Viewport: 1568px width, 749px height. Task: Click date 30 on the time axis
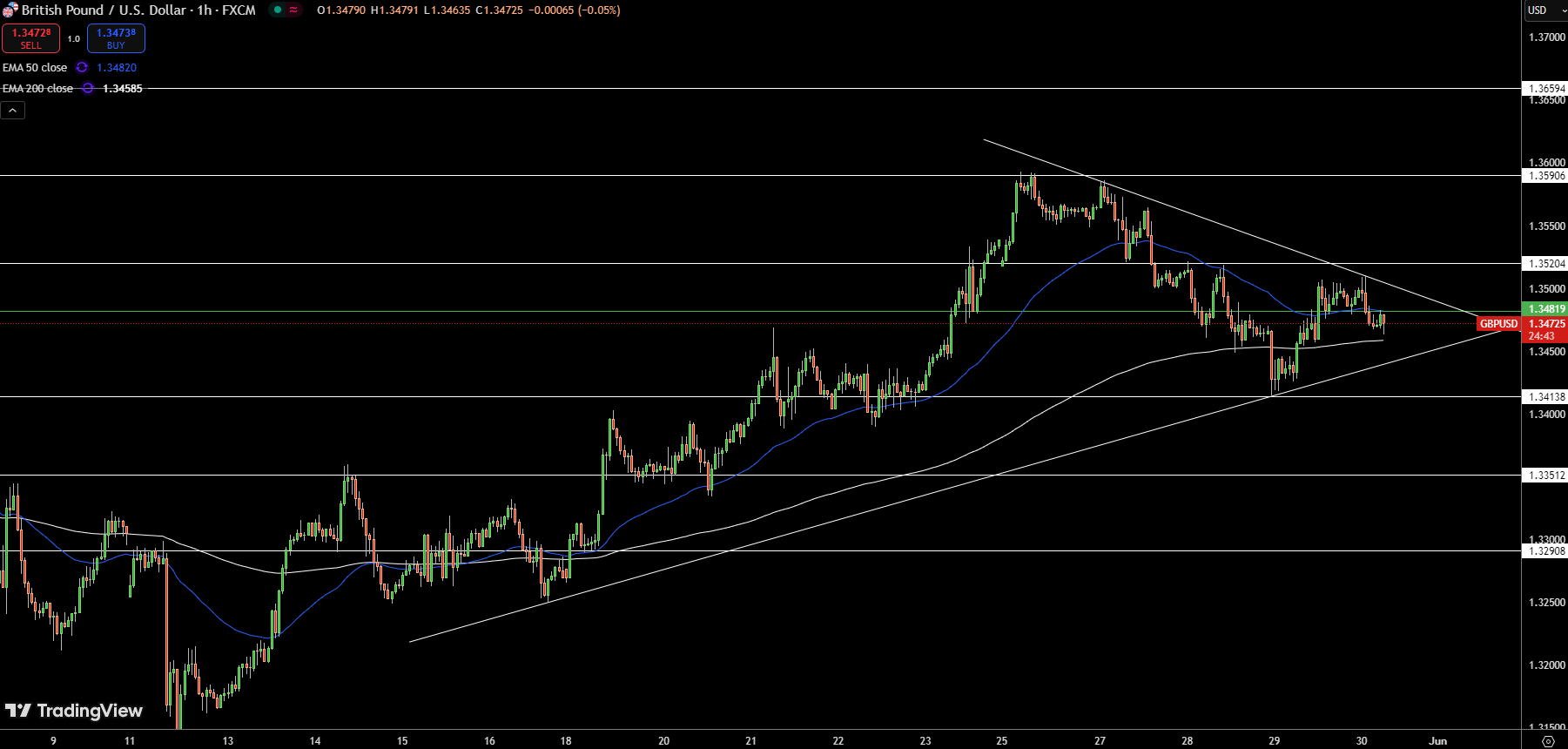coord(1362,741)
